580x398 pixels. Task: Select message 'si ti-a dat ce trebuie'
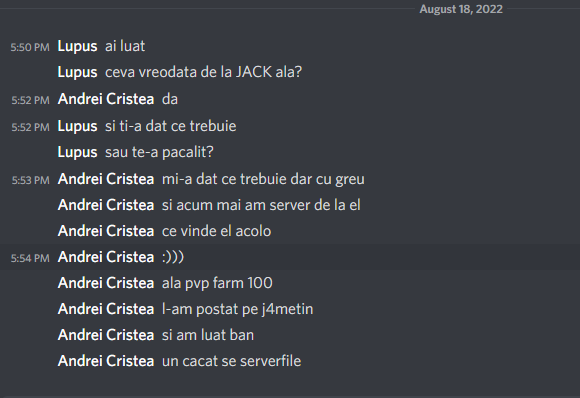(x=171, y=126)
